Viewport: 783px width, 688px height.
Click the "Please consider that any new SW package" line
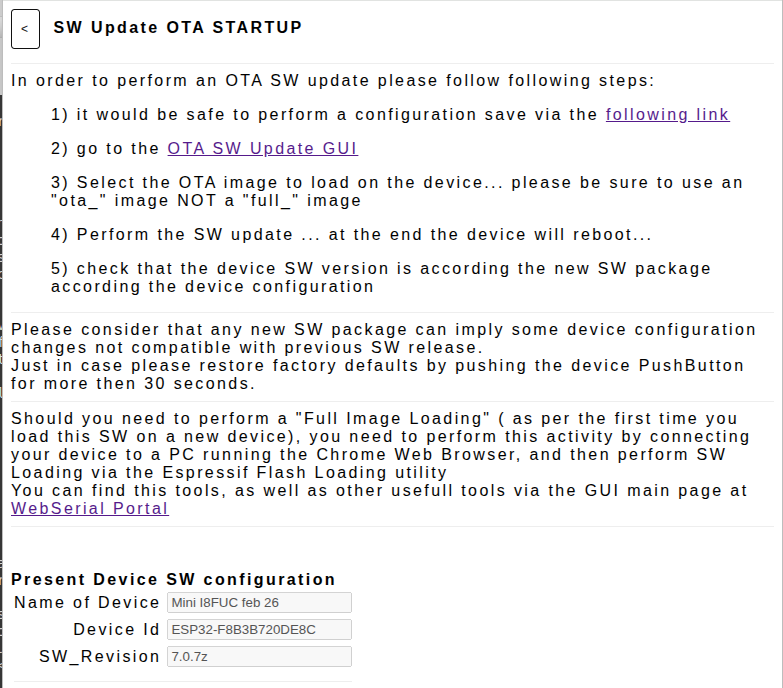pos(383,329)
